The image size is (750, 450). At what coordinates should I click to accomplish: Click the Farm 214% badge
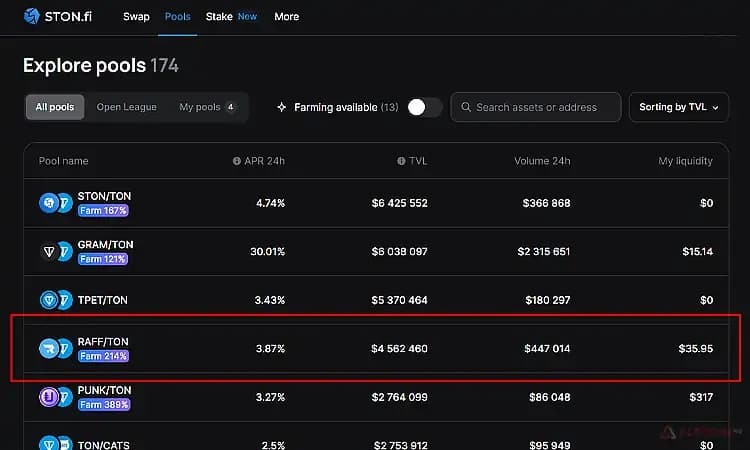point(103,356)
